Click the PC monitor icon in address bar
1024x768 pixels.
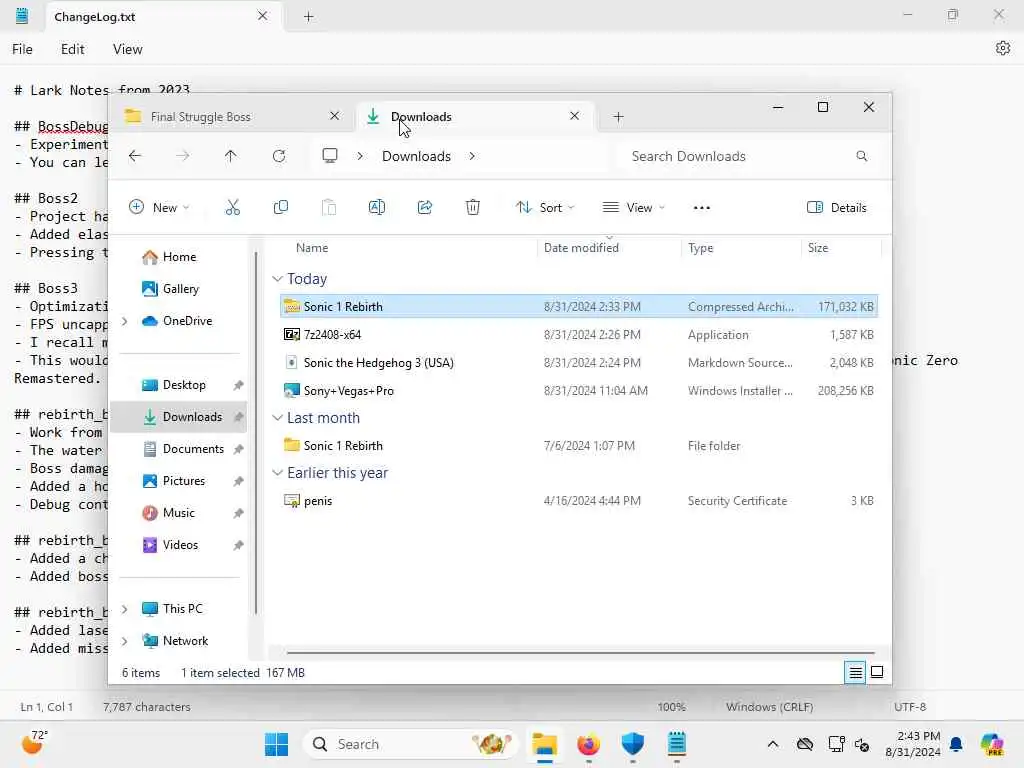(x=330, y=156)
